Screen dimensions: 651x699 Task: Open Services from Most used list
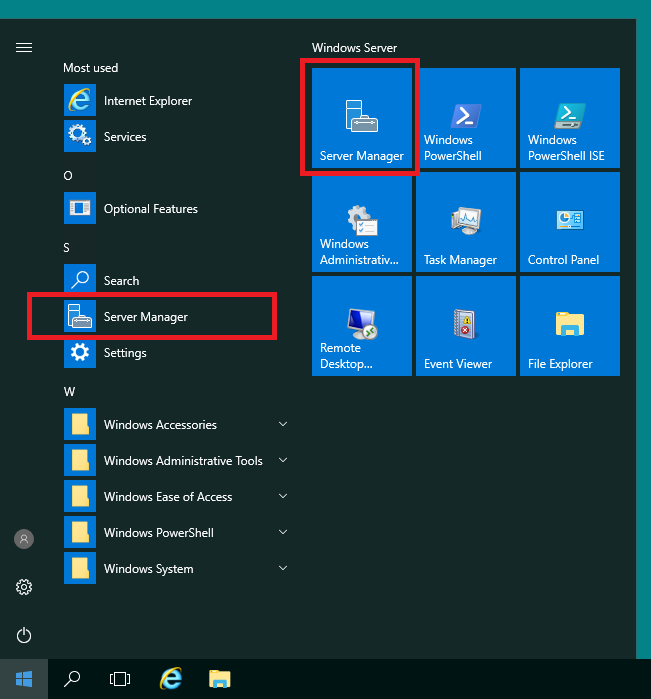[175, 136]
